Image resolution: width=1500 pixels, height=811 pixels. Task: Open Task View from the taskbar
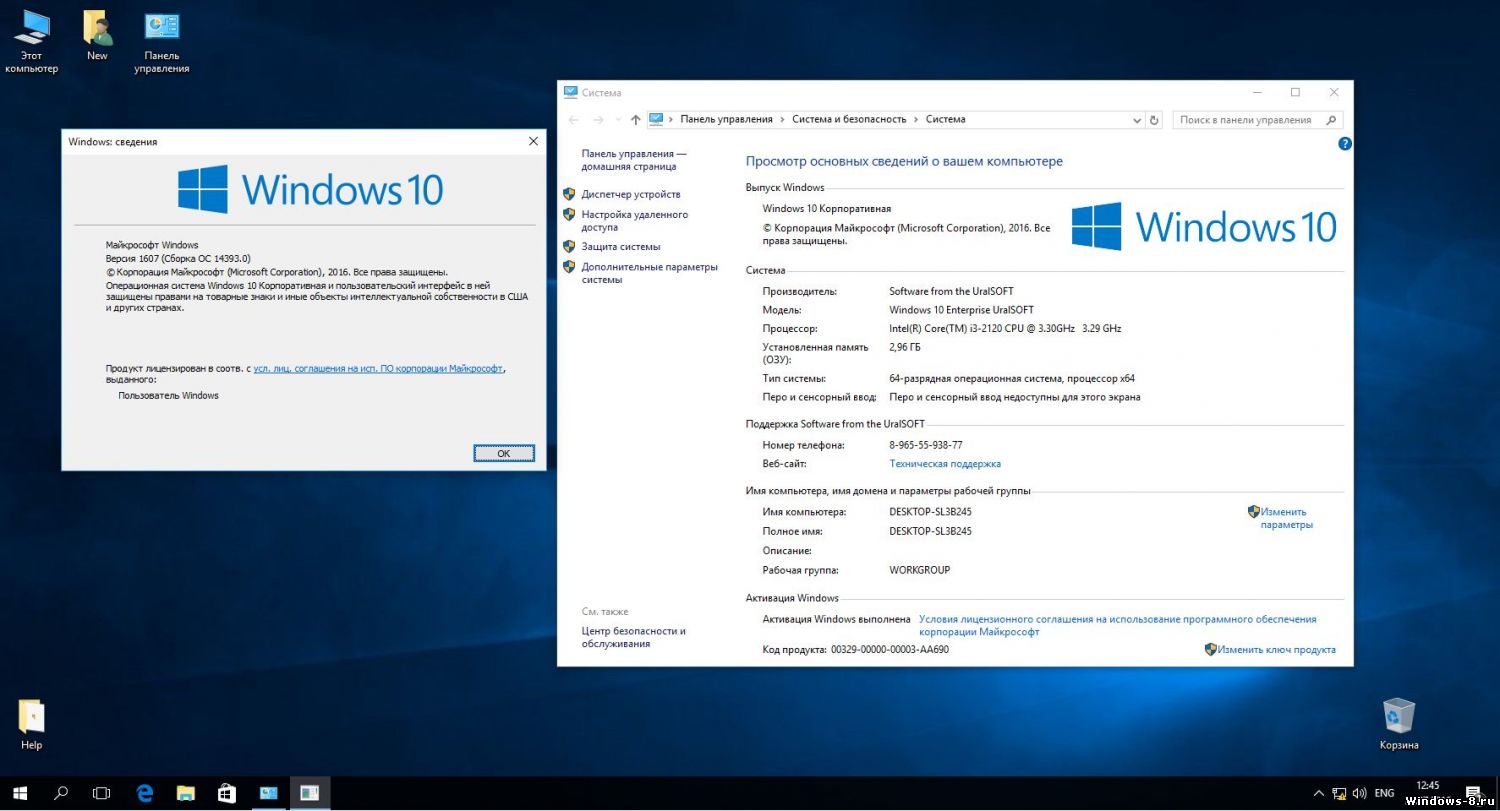pyautogui.click(x=101, y=793)
